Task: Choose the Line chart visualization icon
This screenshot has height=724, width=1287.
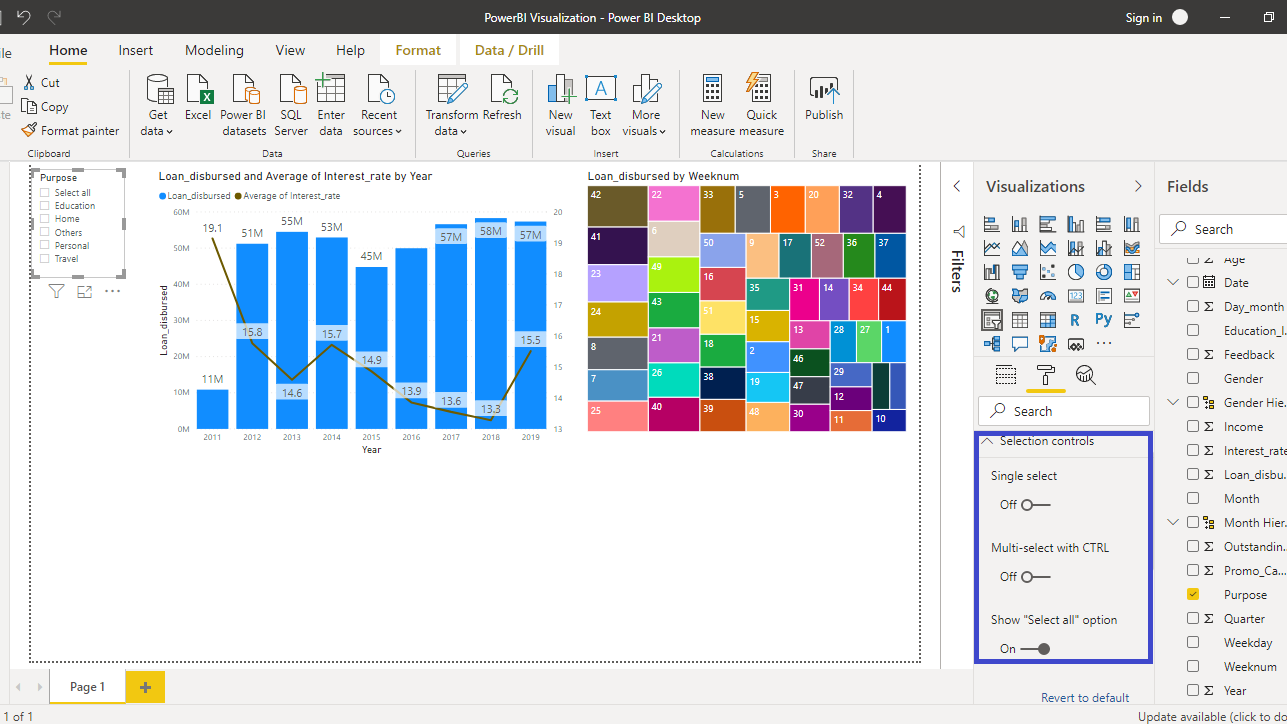Action: click(992, 248)
